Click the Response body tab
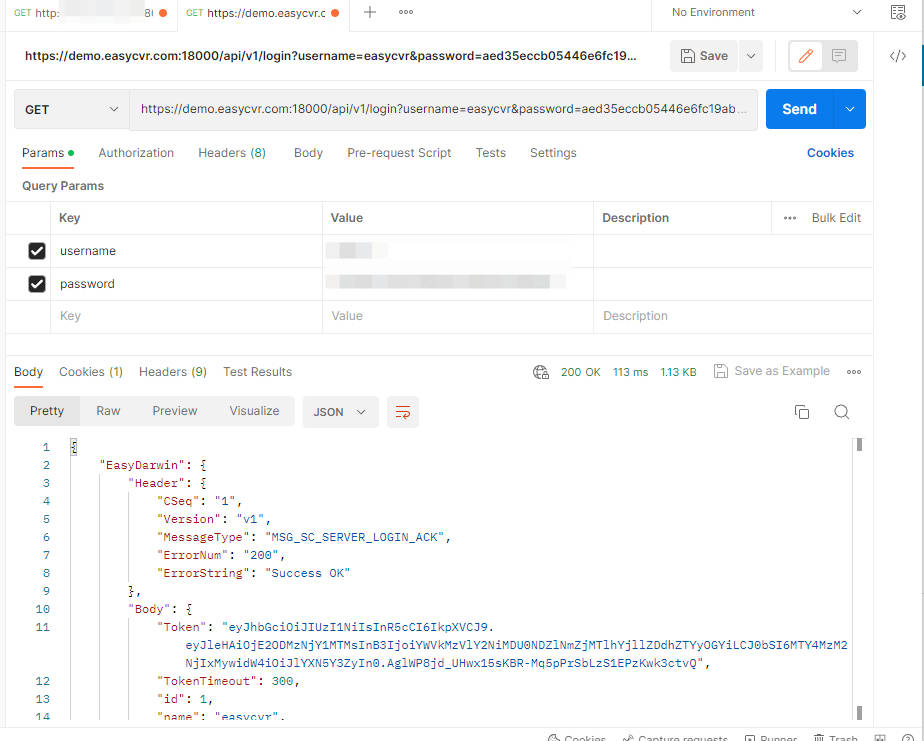Screen dimensions: 924x741 tap(28, 372)
